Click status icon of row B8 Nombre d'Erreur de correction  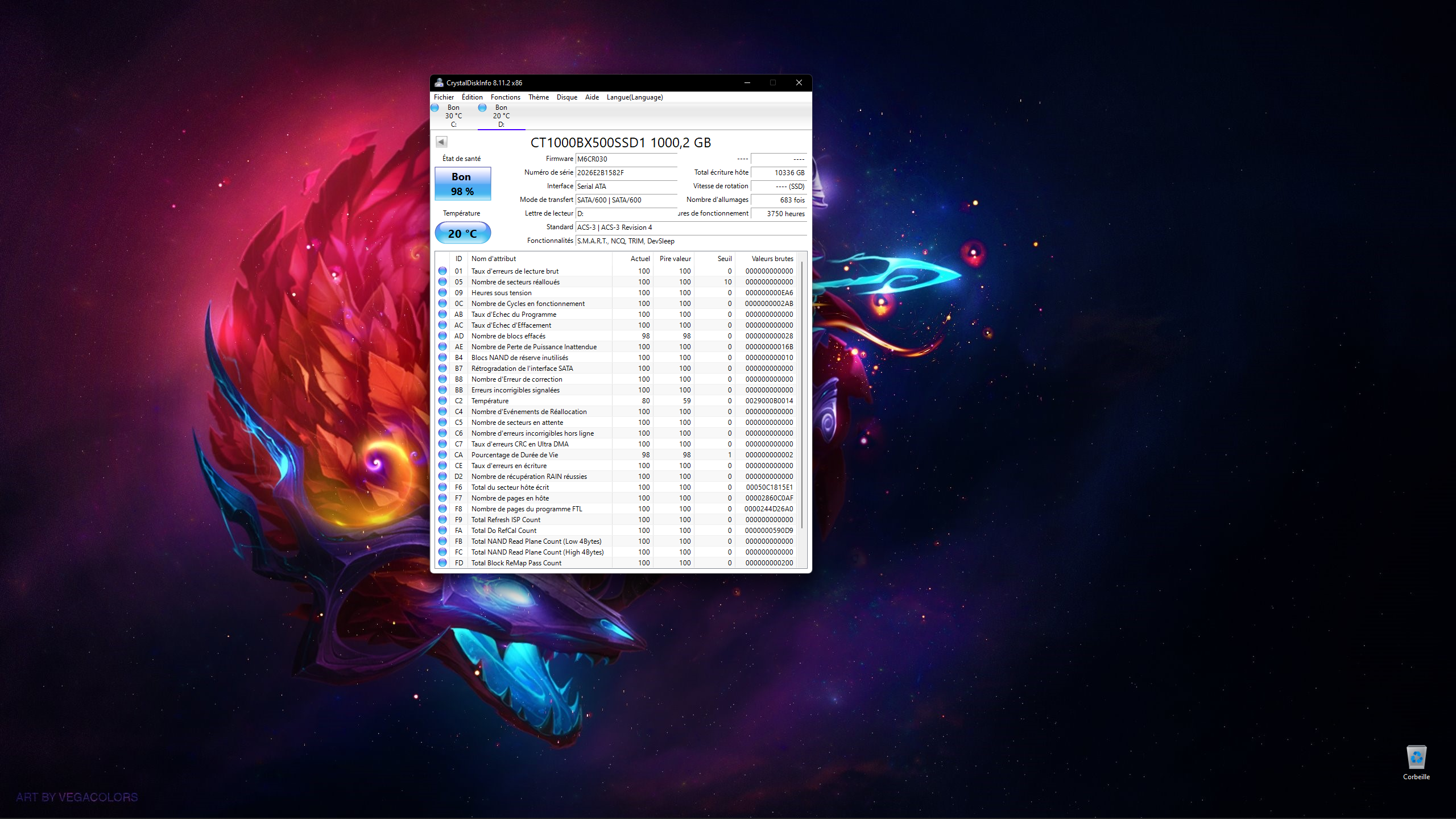point(442,379)
